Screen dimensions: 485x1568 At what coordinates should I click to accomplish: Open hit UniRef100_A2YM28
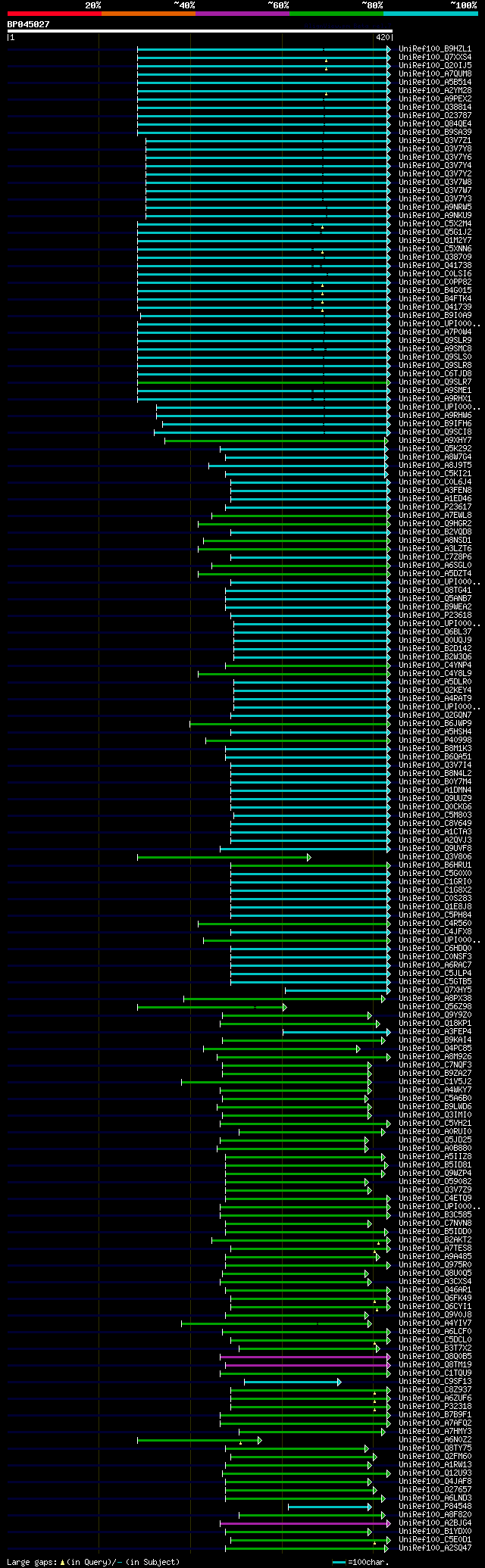pos(435,90)
